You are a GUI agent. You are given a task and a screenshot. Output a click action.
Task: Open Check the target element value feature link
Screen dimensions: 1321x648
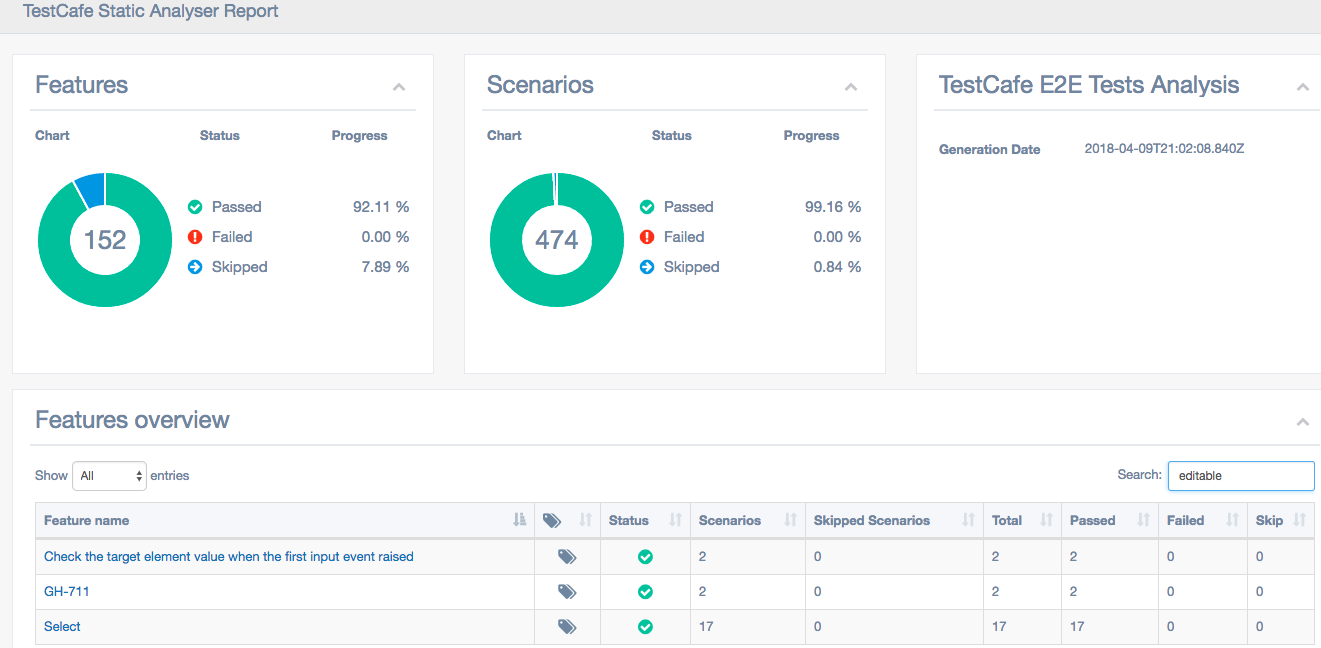click(x=229, y=556)
